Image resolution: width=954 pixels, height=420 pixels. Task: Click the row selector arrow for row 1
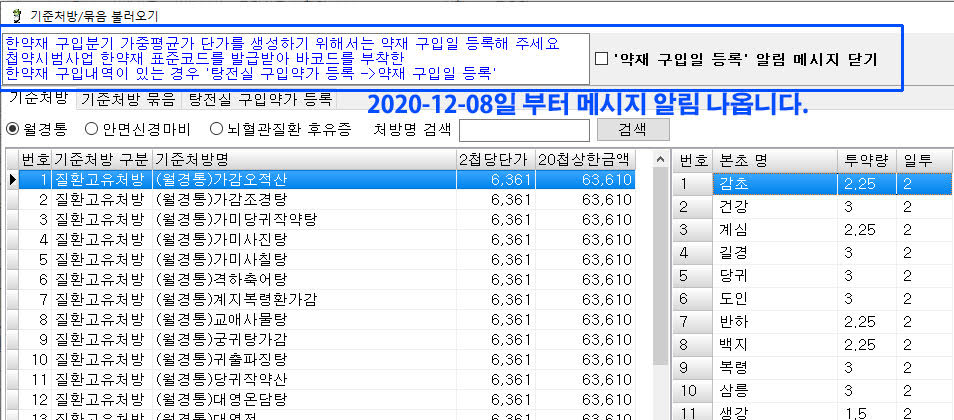[12, 179]
